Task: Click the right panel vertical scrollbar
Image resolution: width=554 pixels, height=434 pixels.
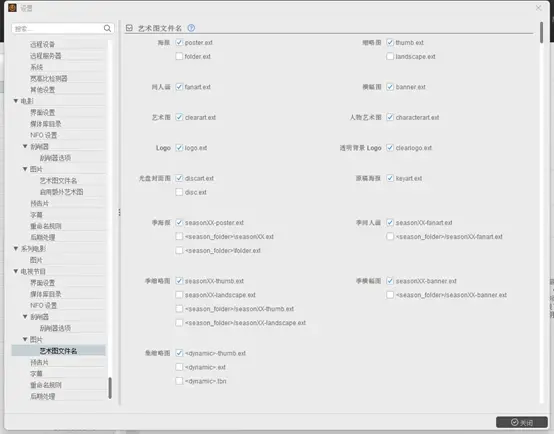Action: [541, 33]
